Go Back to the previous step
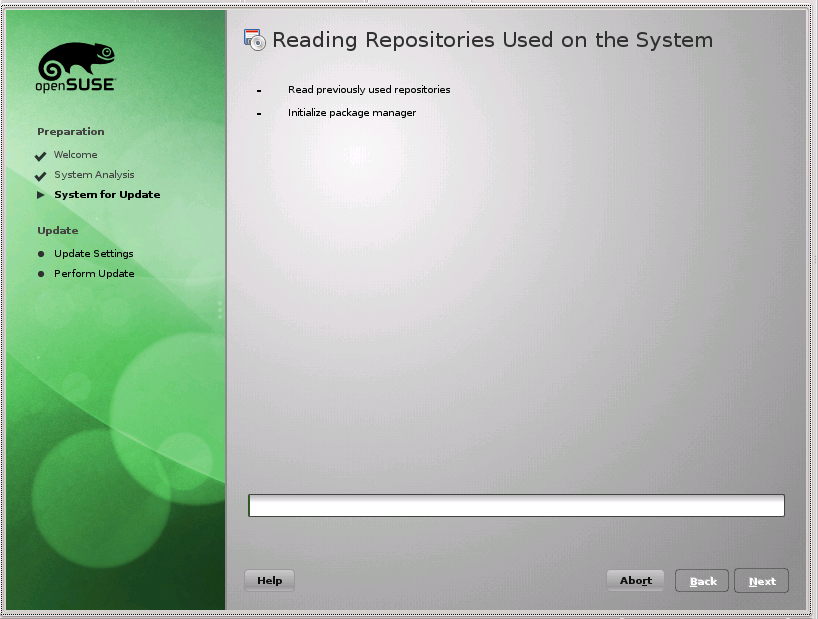The height and width of the screenshot is (619, 818). (x=702, y=581)
